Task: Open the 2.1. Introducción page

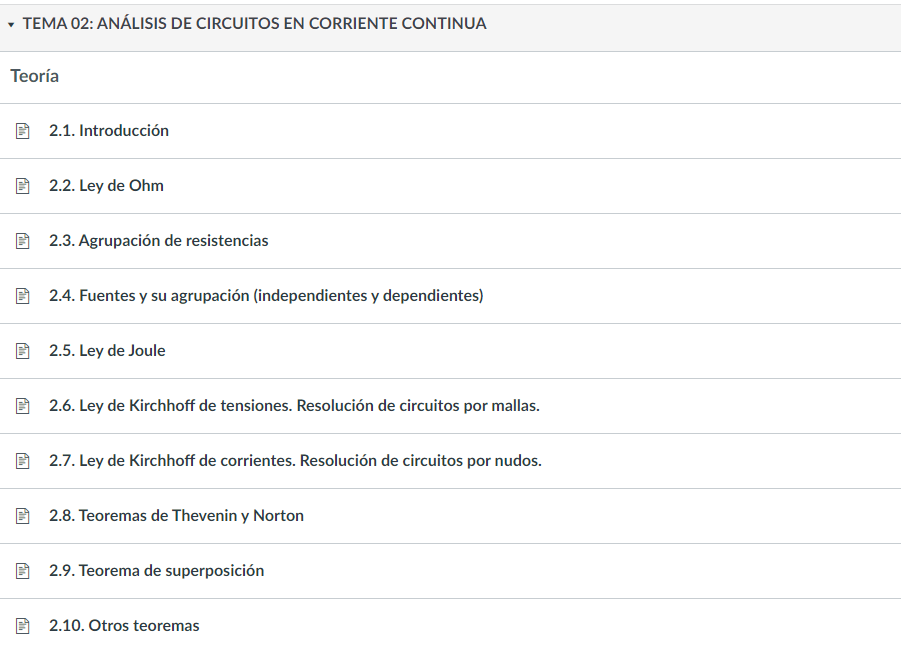Action: (x=109, y=131)
